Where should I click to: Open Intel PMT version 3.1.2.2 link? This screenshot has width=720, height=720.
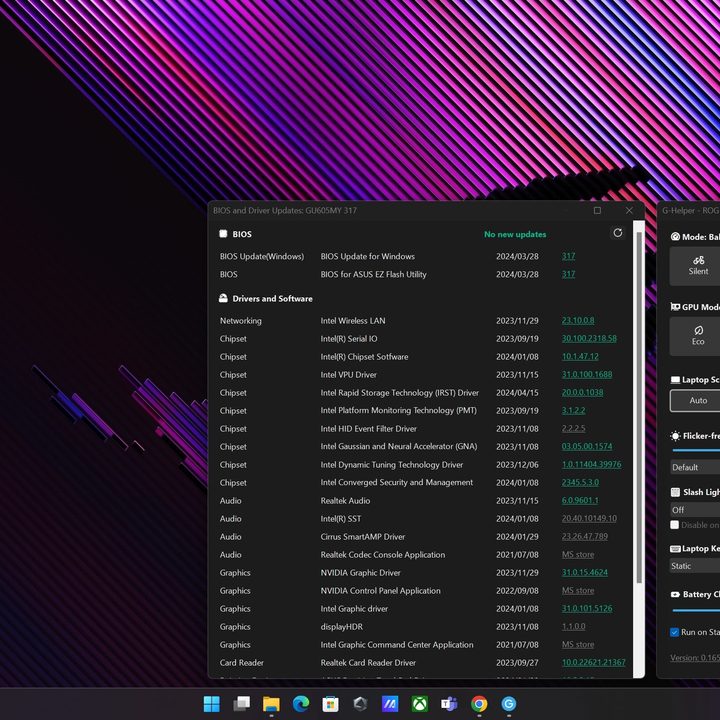point(574,411)
